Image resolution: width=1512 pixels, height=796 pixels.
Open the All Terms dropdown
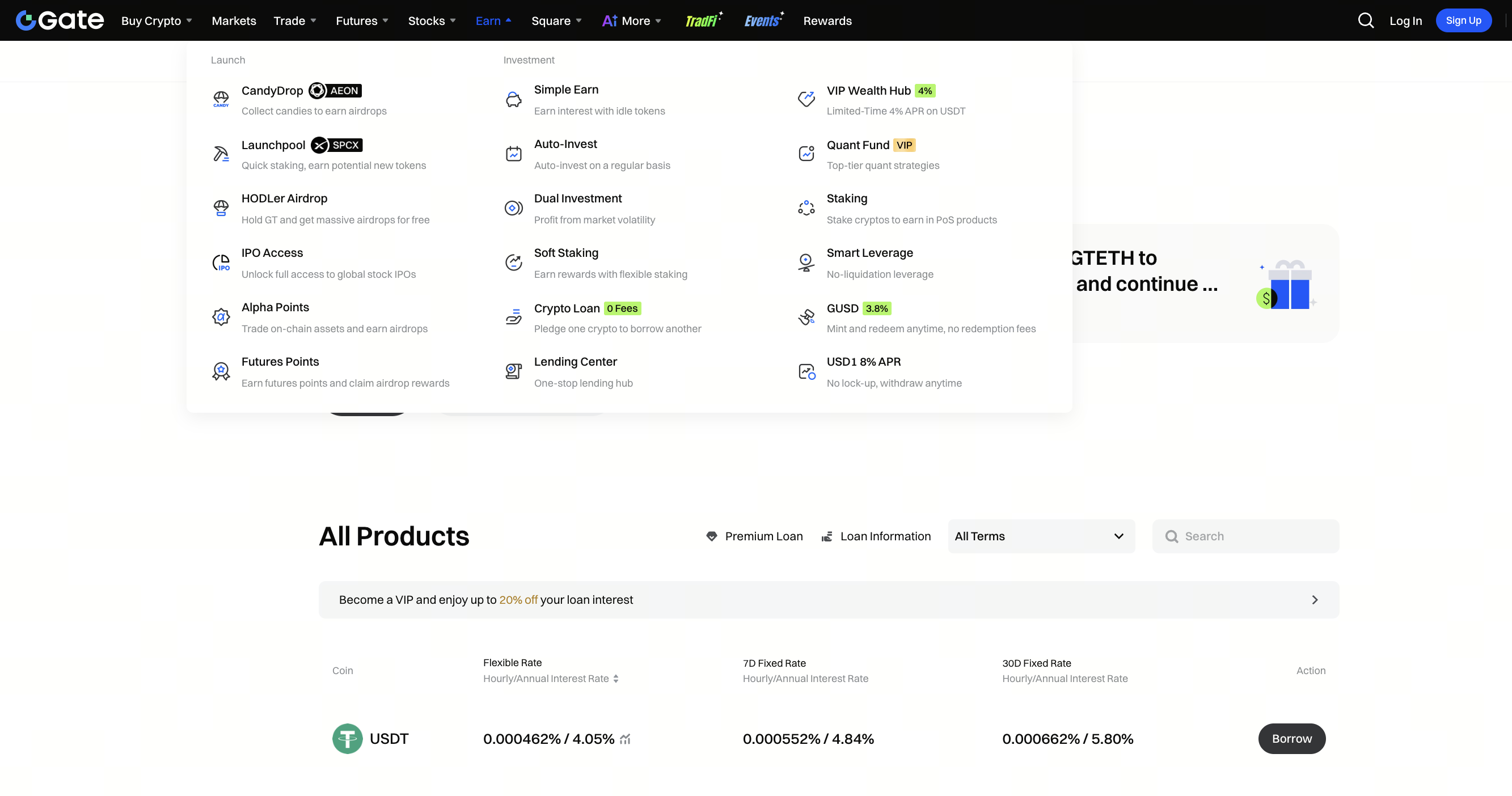coord(1041,536)
